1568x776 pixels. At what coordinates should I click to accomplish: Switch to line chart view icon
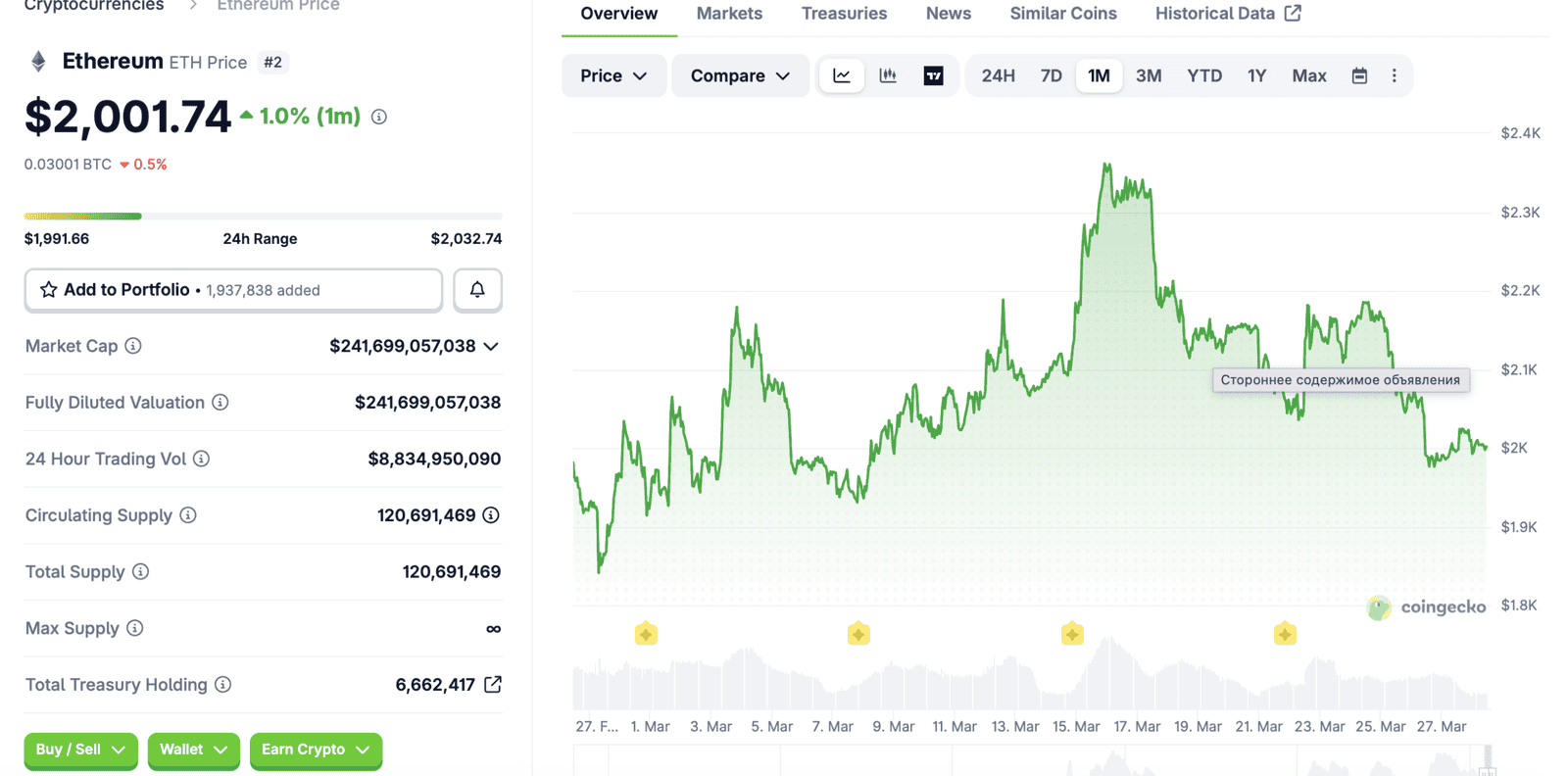842,75
